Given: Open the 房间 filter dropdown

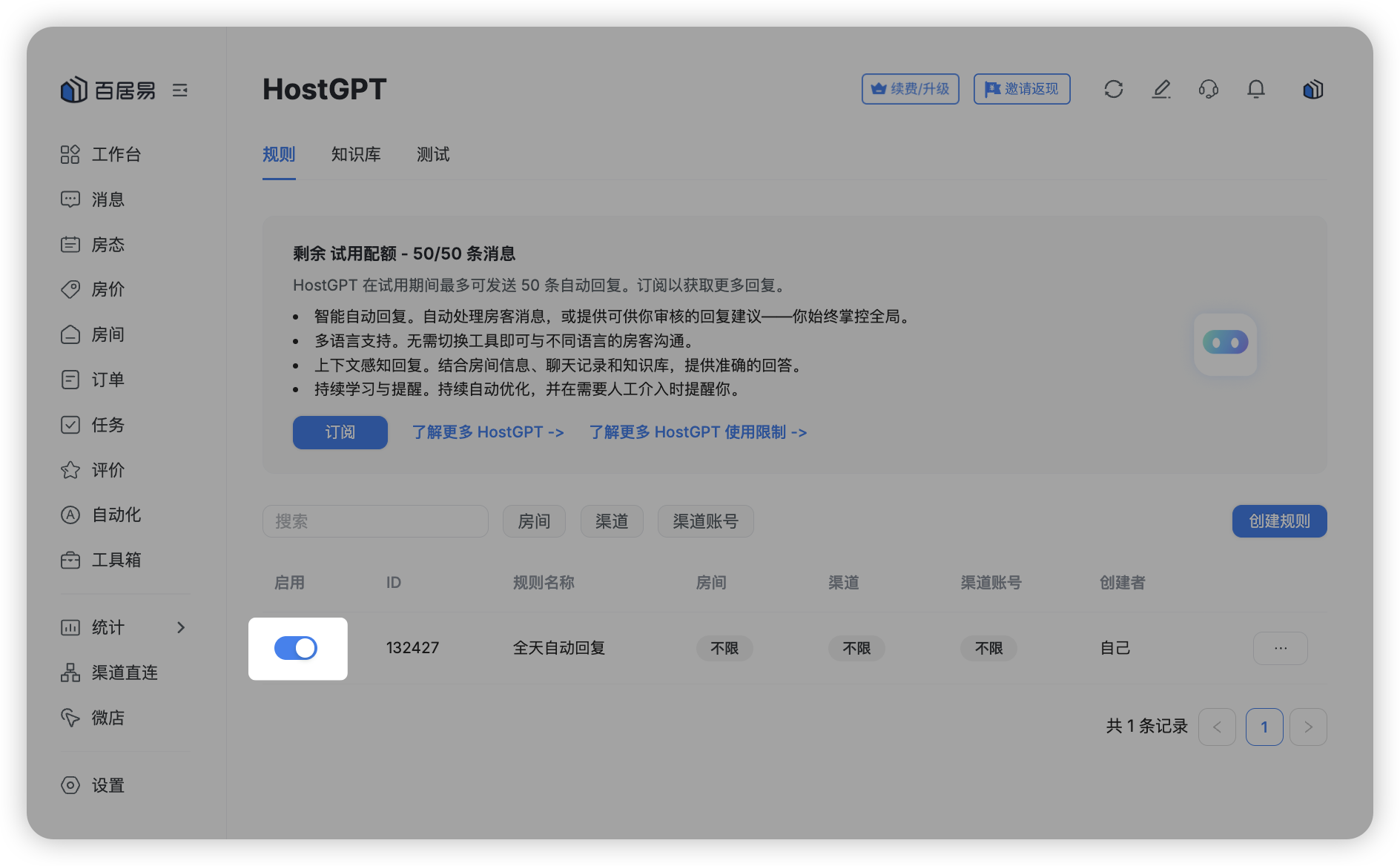Looking at the screenshot, I should coord(534,521).
